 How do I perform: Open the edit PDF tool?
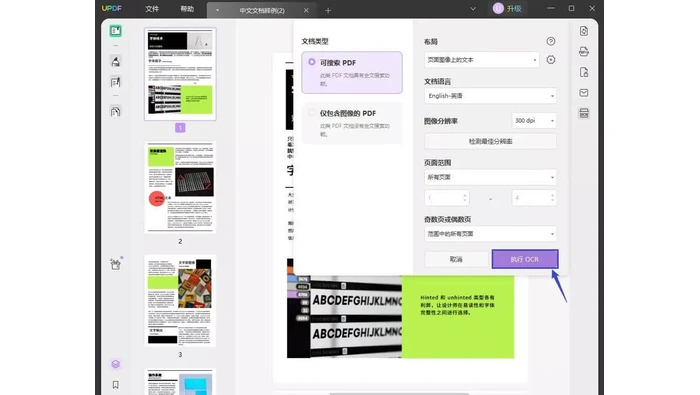pos(116,82)
